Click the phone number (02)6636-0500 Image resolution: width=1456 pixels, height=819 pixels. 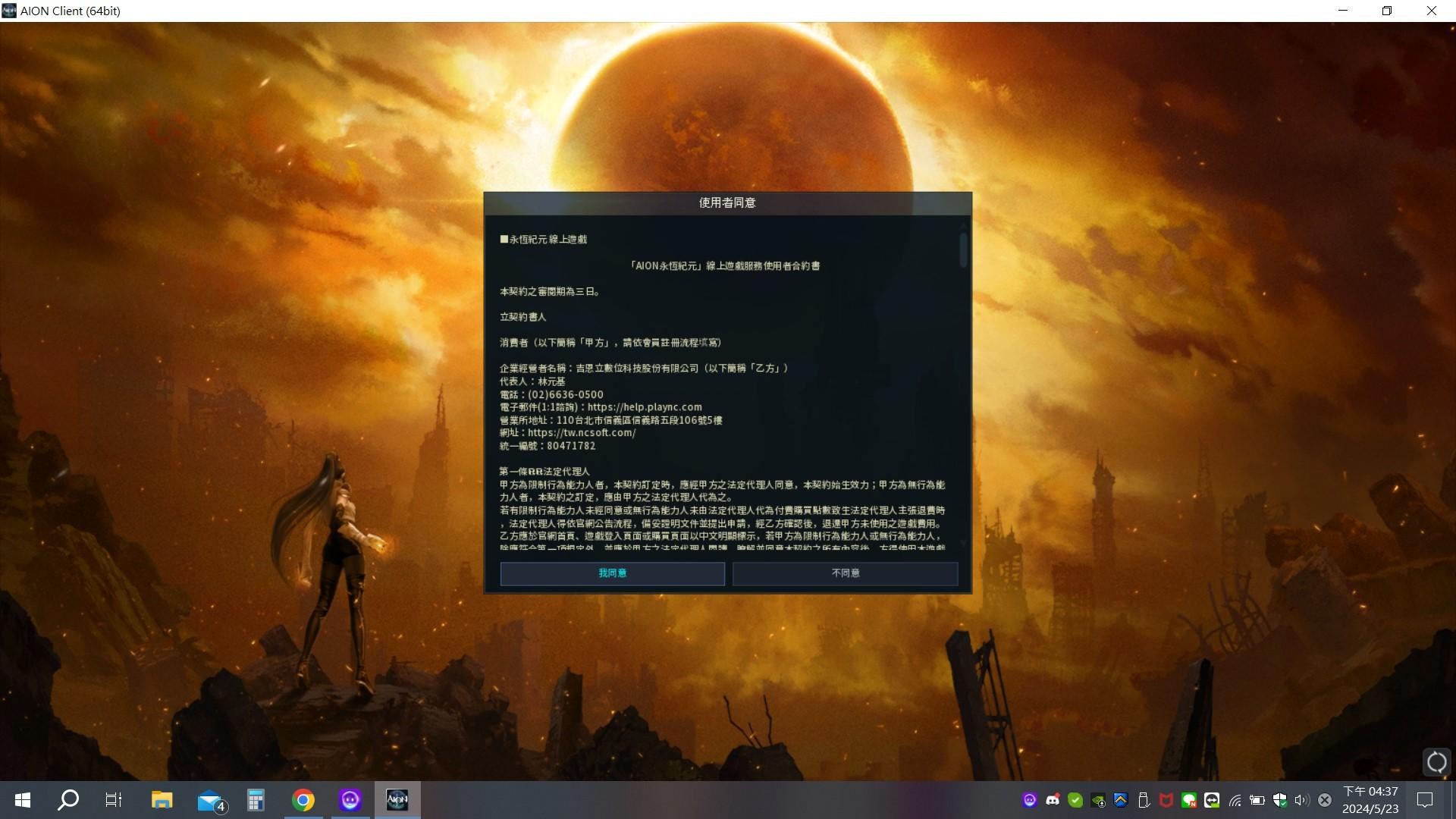coord(566,394)
